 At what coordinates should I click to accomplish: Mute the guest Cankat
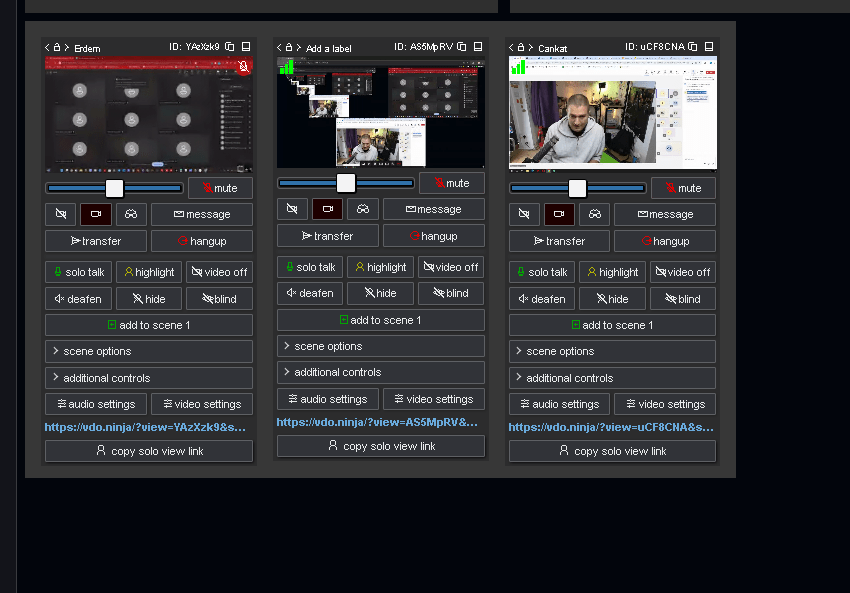coord(684,188)
